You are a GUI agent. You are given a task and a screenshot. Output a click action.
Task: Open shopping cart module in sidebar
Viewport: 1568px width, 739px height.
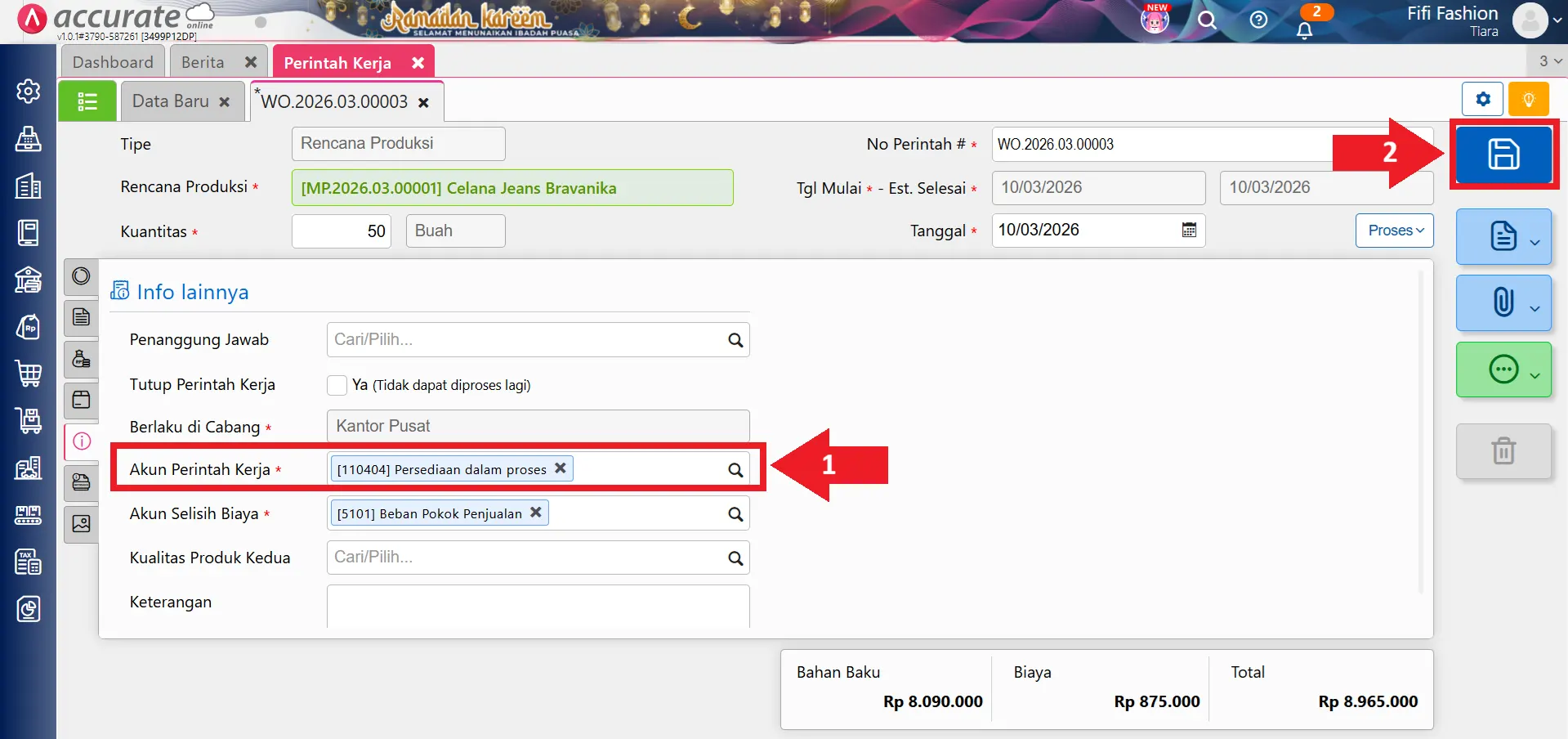coord(29,374)
